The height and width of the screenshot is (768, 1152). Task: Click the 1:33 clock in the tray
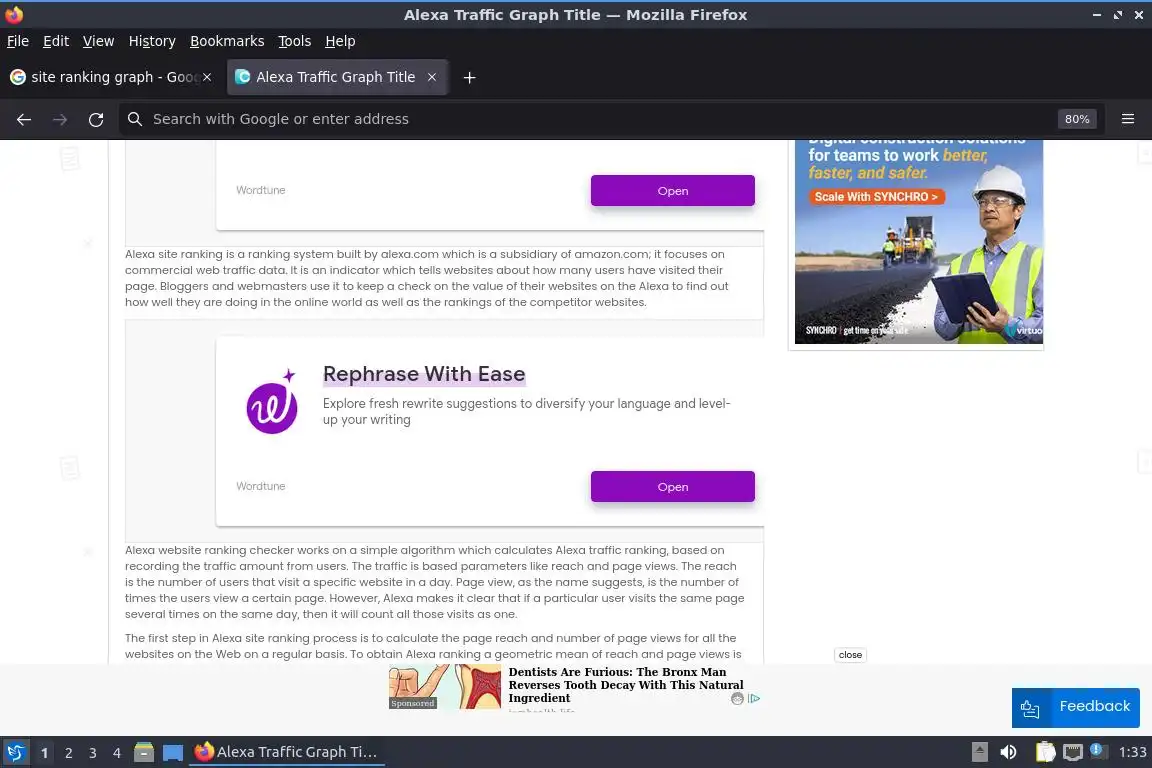point(1132,752)
